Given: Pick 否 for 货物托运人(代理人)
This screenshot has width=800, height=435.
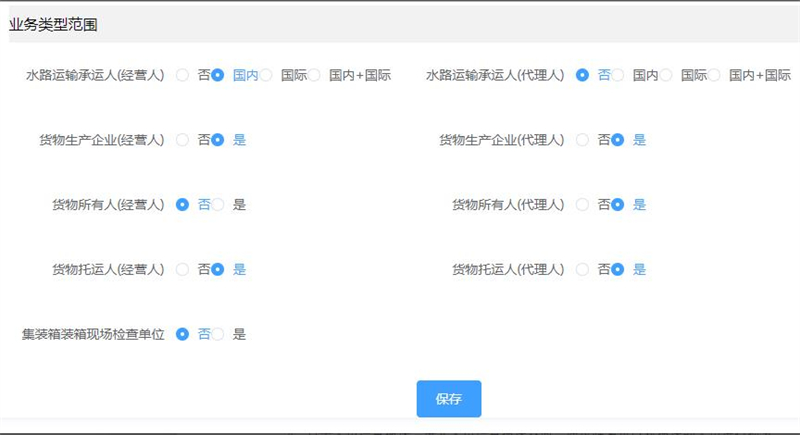Looking at the screenshot, I should pos(582,269).
